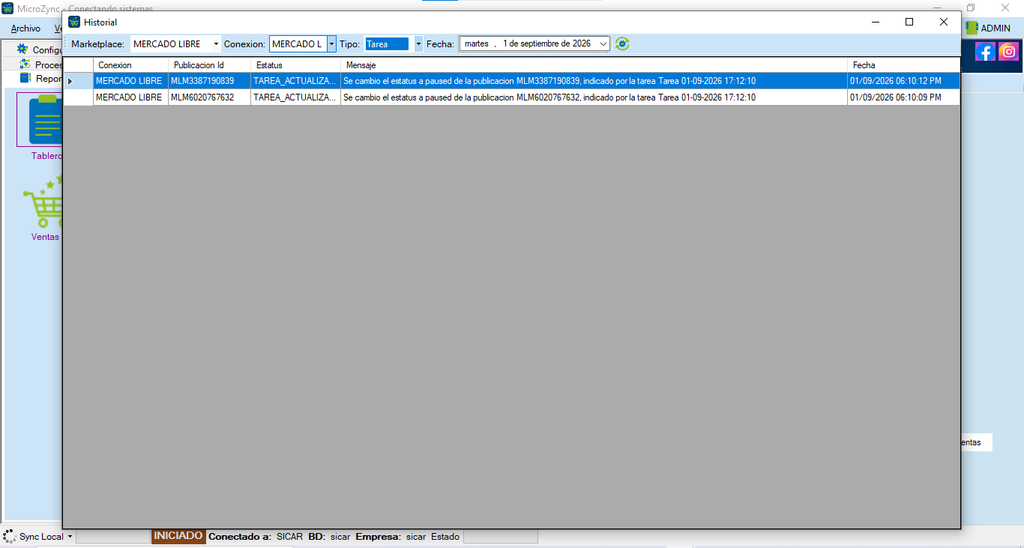Click MERCADO LIBRE cell in first row

pos(131,81)
